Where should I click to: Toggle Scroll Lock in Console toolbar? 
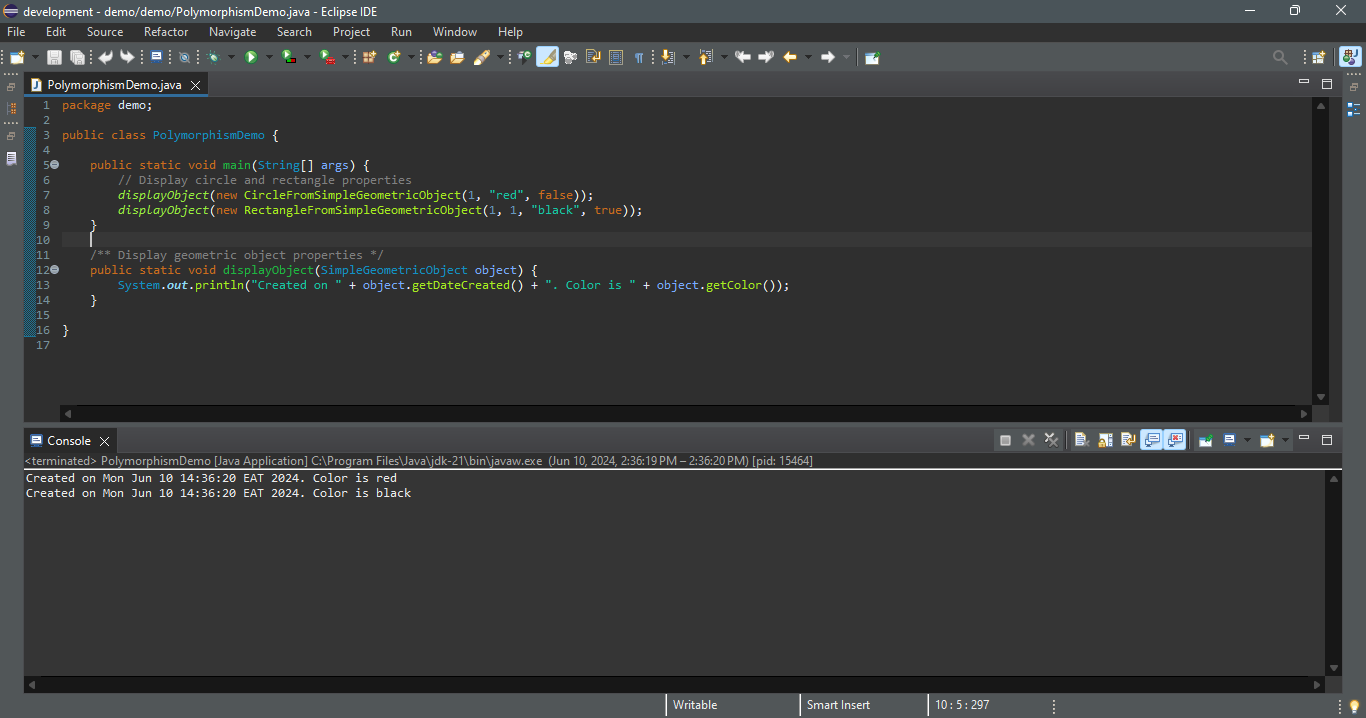1105,440
